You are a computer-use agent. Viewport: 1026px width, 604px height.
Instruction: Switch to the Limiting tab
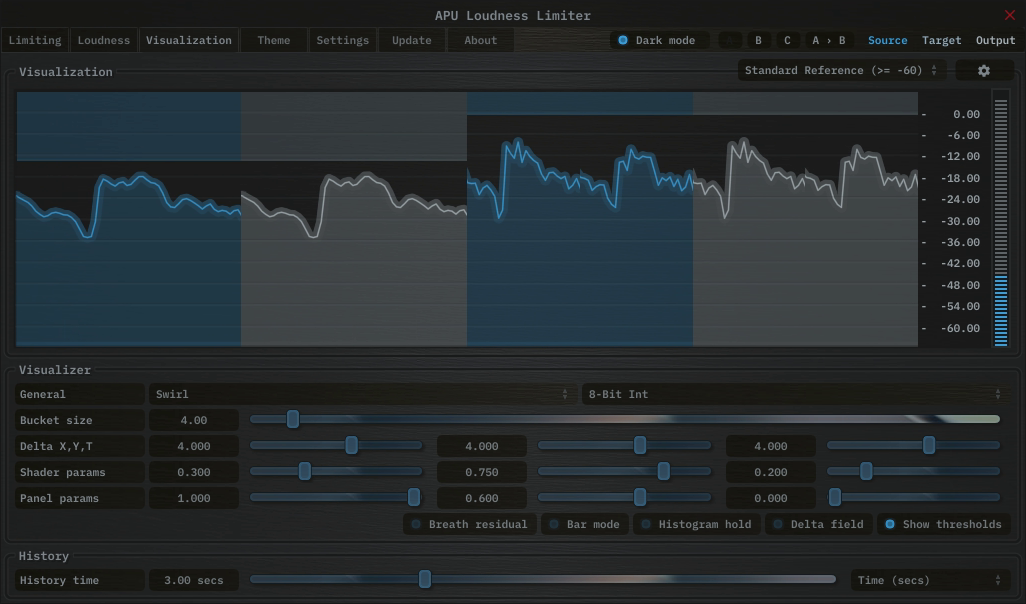[x=35, y=41]
